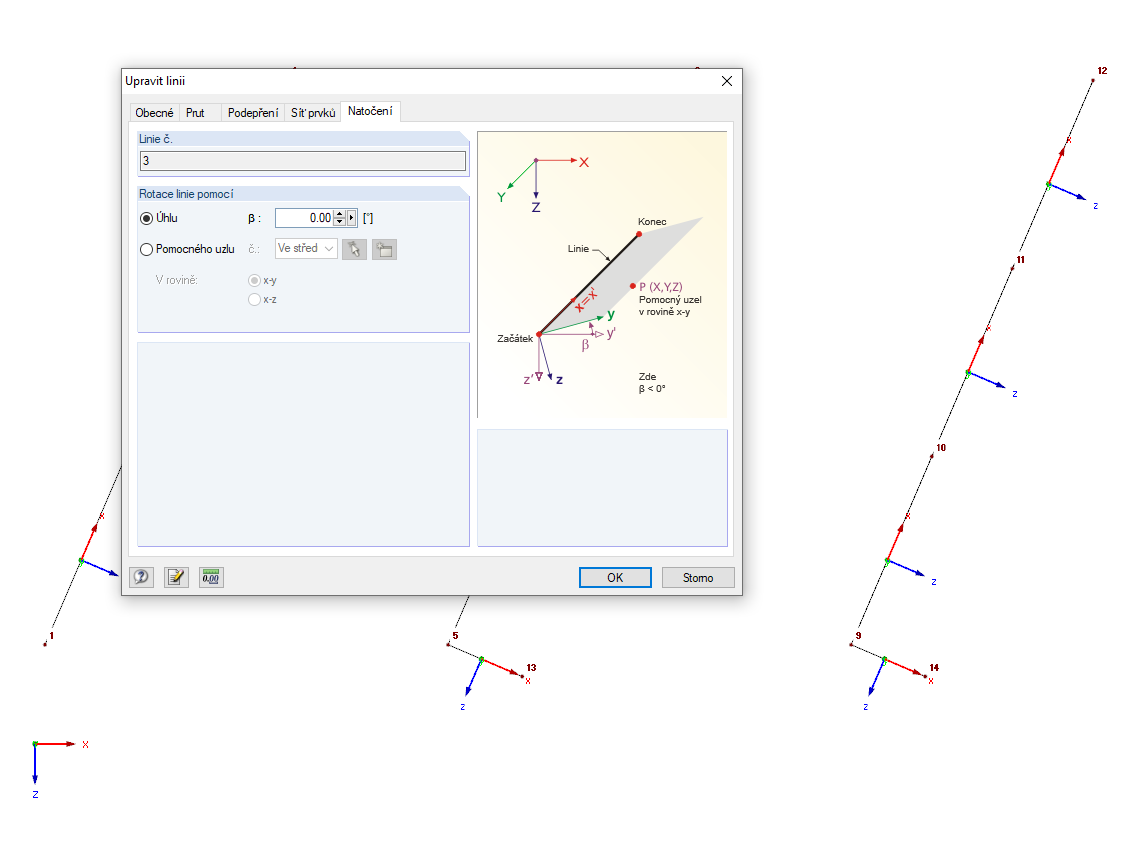Screen dimensions: 1137x853
Task: Select node 10 in the model view
Action: click(x=933, y=456)
